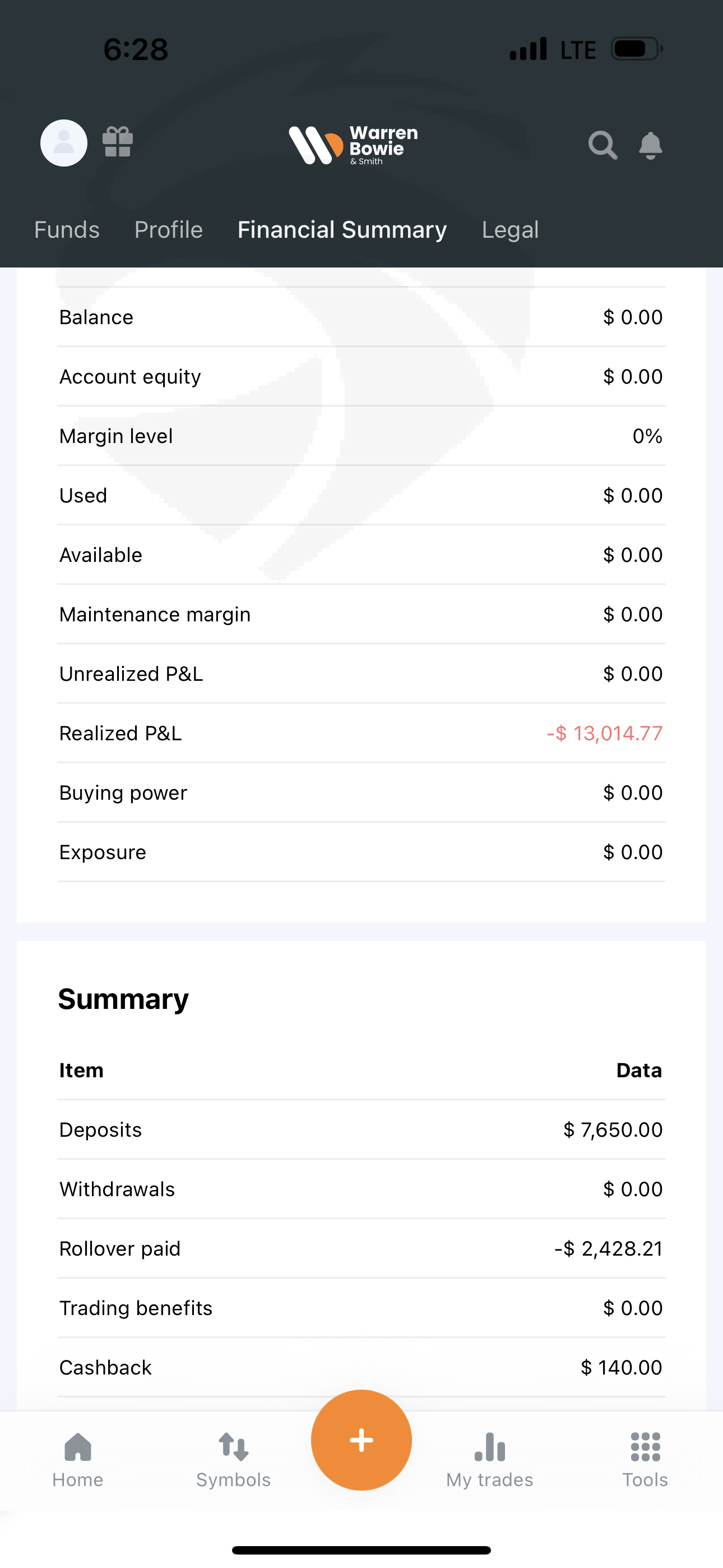Tap the Deposits row in Summary
The height and width of the screenshot is (1568, 723).
[x=361, y=1130]
